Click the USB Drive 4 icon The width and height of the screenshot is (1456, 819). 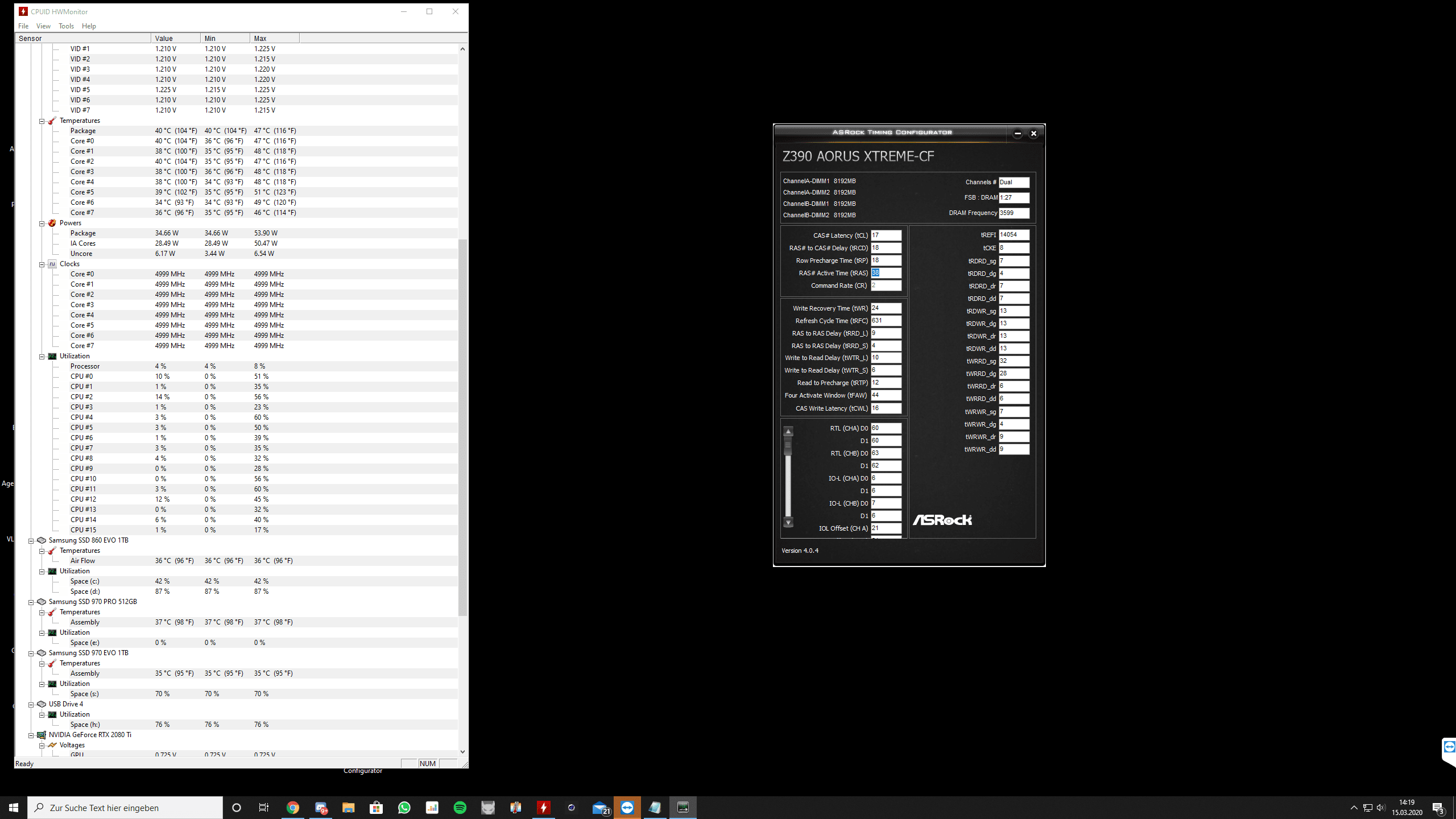click(x=42, y=704)
